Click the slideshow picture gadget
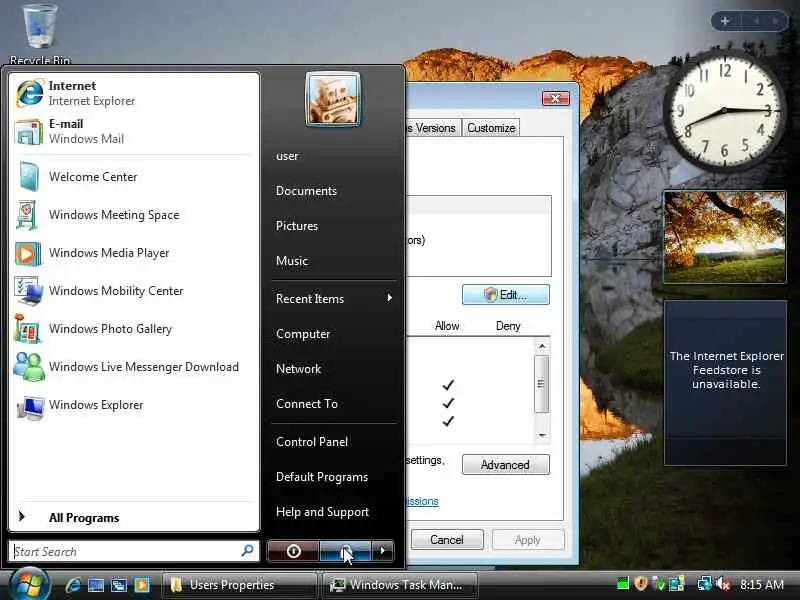The image size is (800, 600). click(x=724, y=237)
